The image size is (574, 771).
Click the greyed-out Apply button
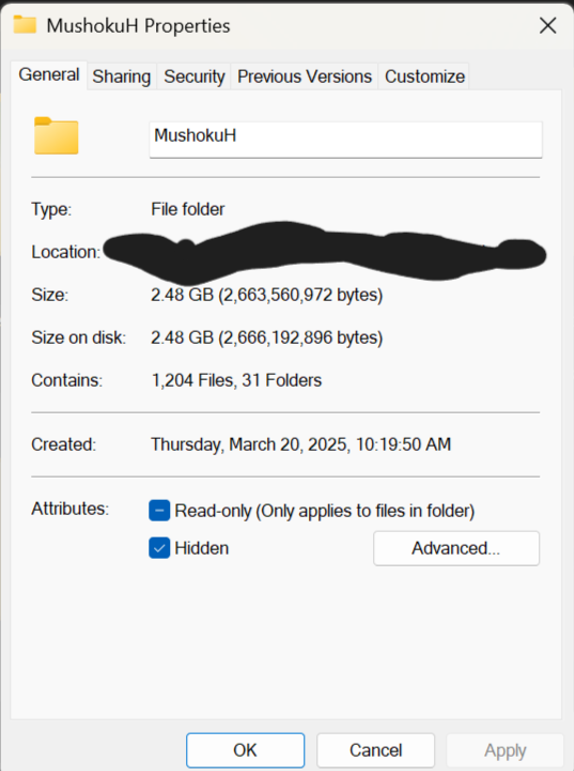pyautogui.click(x=505, y=750)
